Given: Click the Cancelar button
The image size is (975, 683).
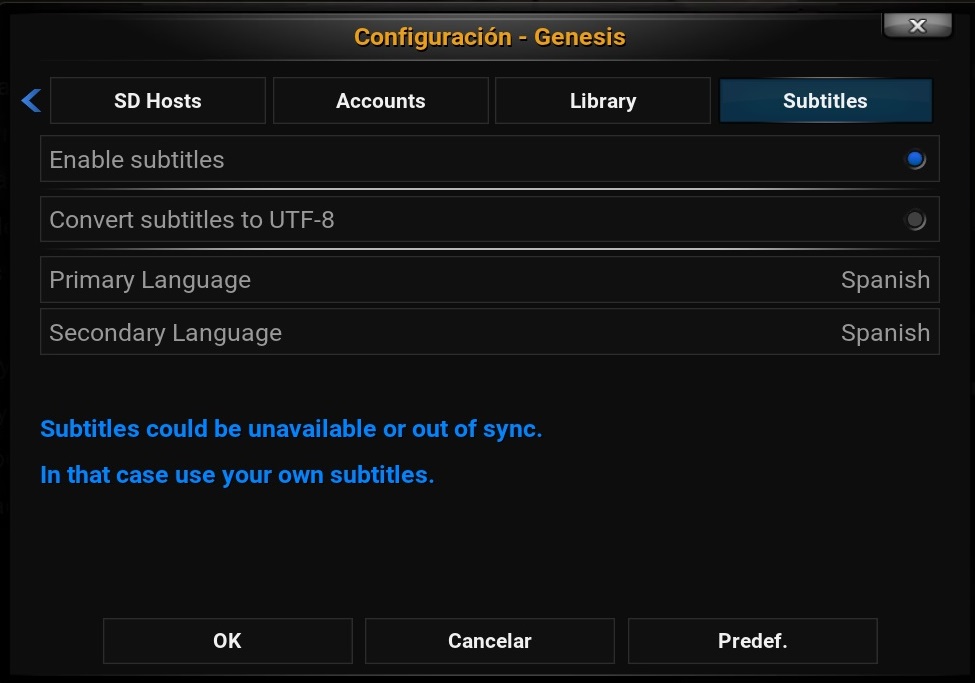Looking at the screenshot, I should pos(490,641).
